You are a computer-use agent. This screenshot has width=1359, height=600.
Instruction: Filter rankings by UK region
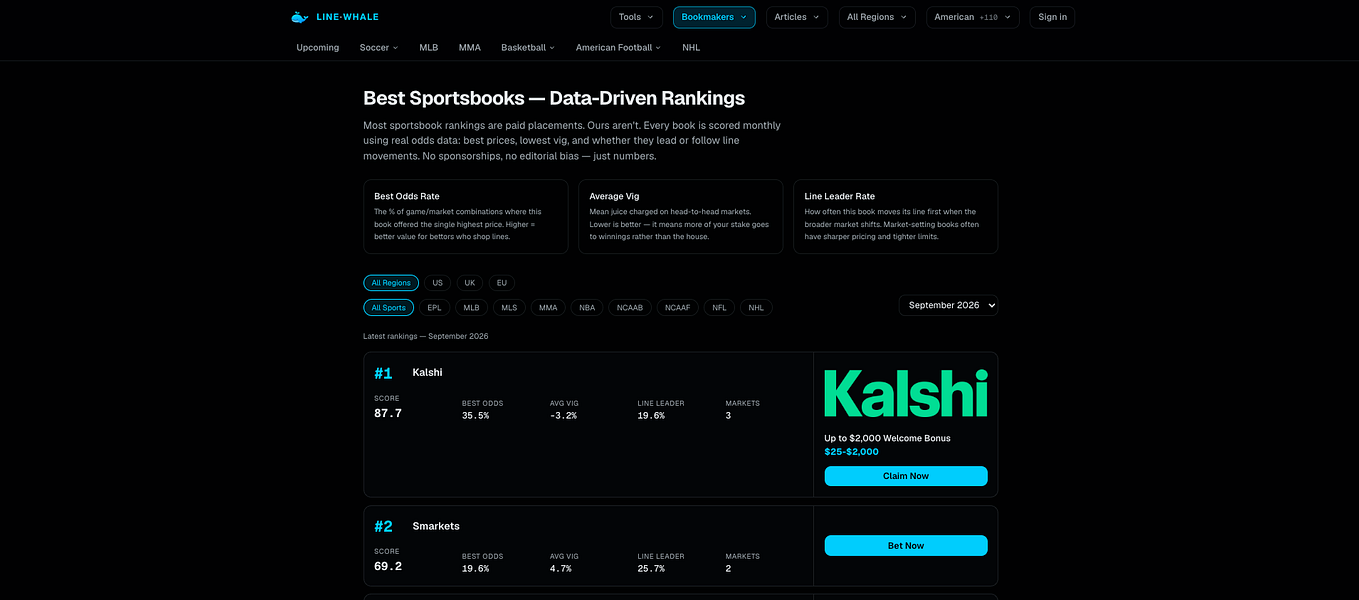[x=470, y=283]
